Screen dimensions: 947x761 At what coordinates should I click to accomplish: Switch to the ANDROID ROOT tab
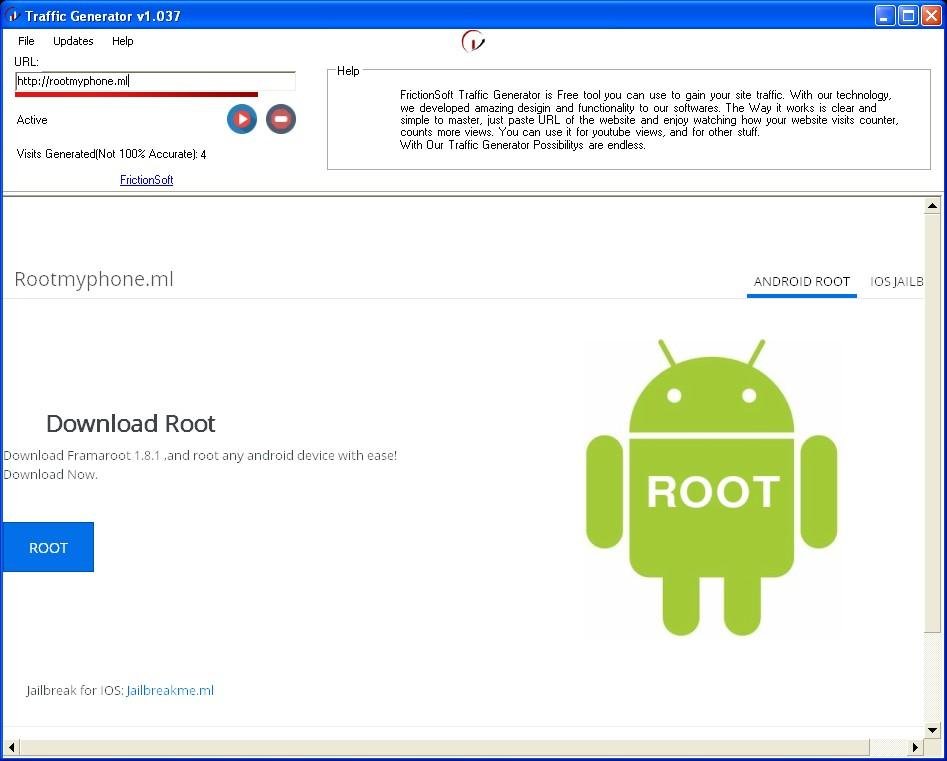click(801, 281)
